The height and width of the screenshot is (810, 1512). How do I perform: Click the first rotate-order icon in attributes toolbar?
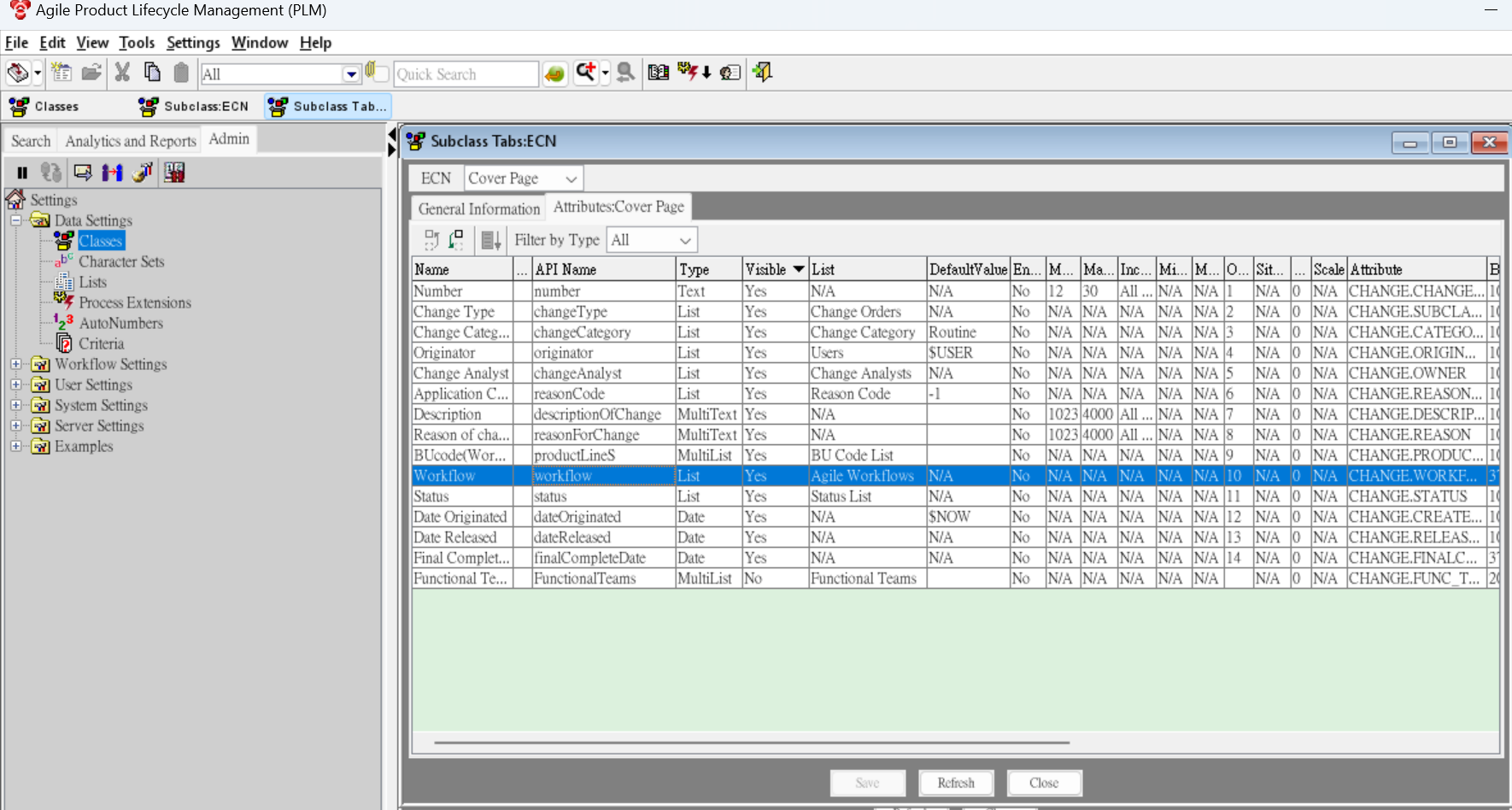[431, 240]
